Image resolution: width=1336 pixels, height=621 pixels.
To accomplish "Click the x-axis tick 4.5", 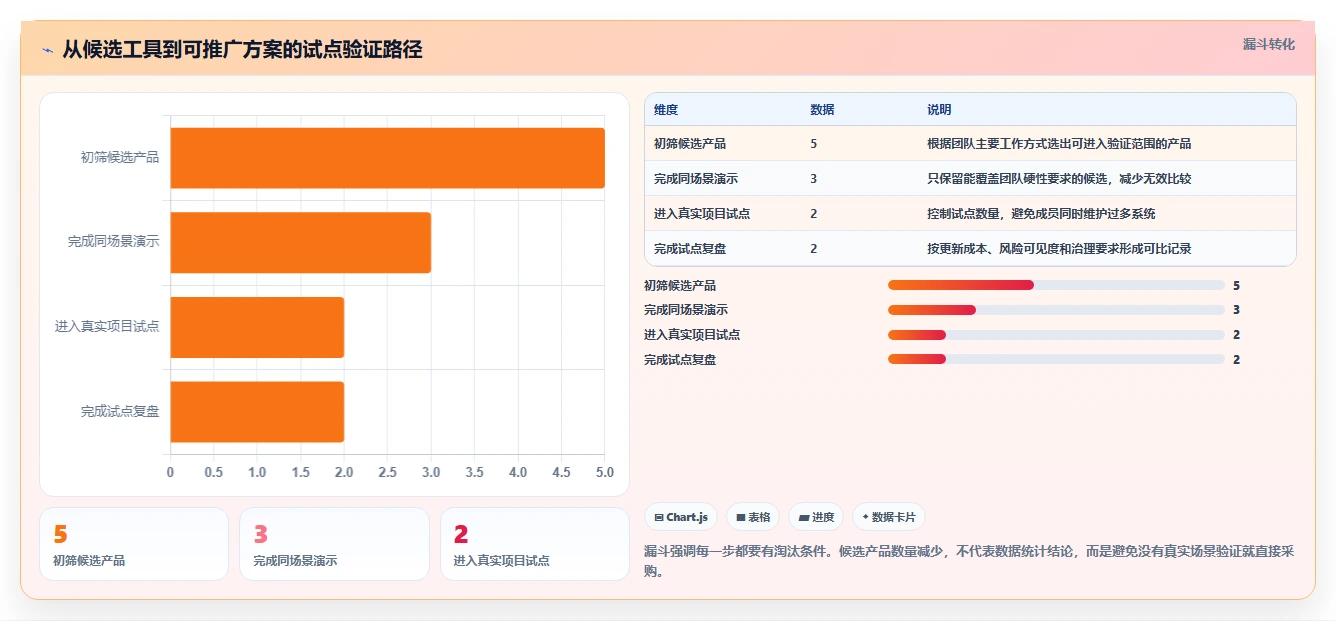I will point(561,472).
